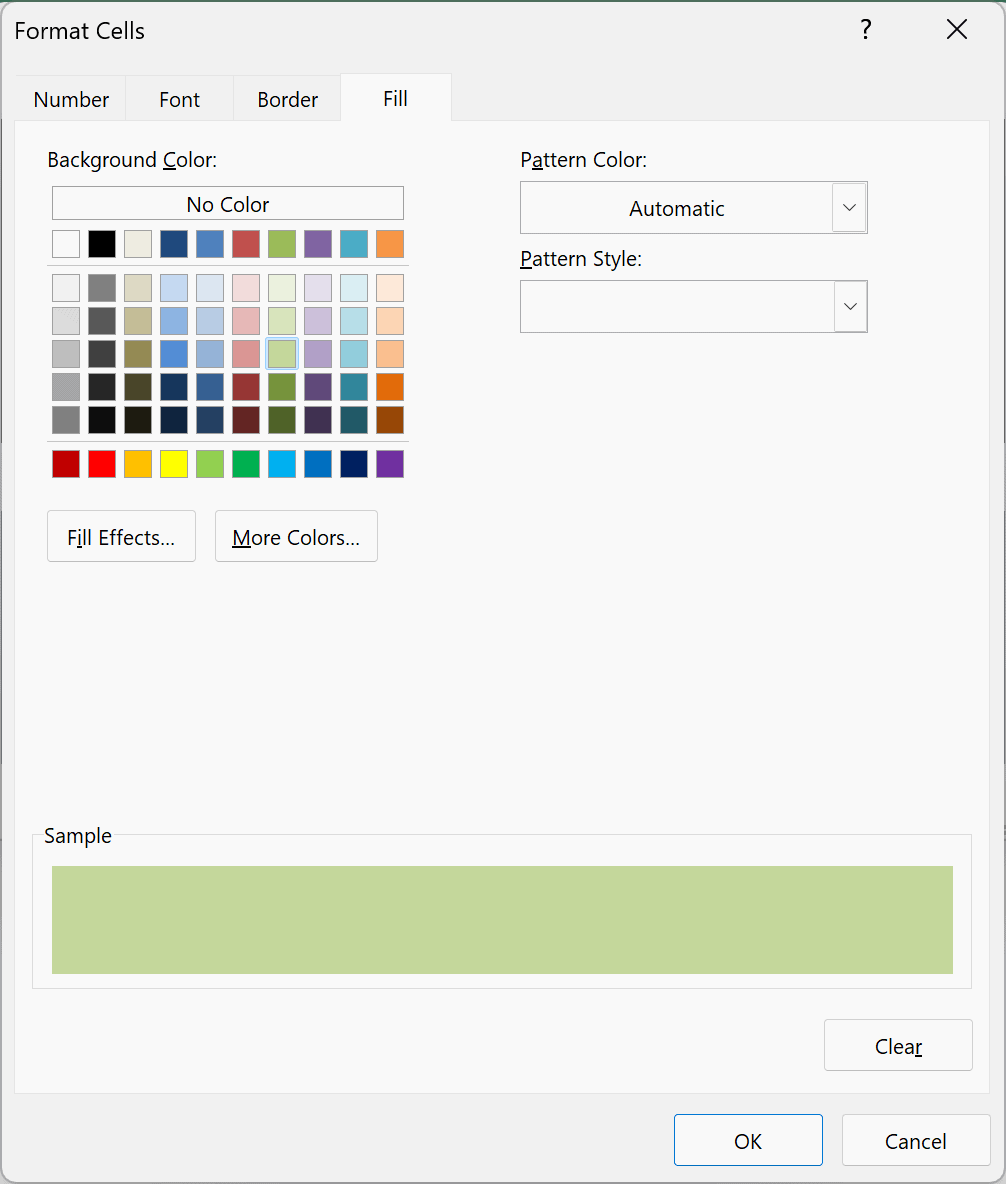Image resolution: width=1006 pixels, height=1184 pixels.
Task: Click the Clear button
Action: (x=898, y=1046)
